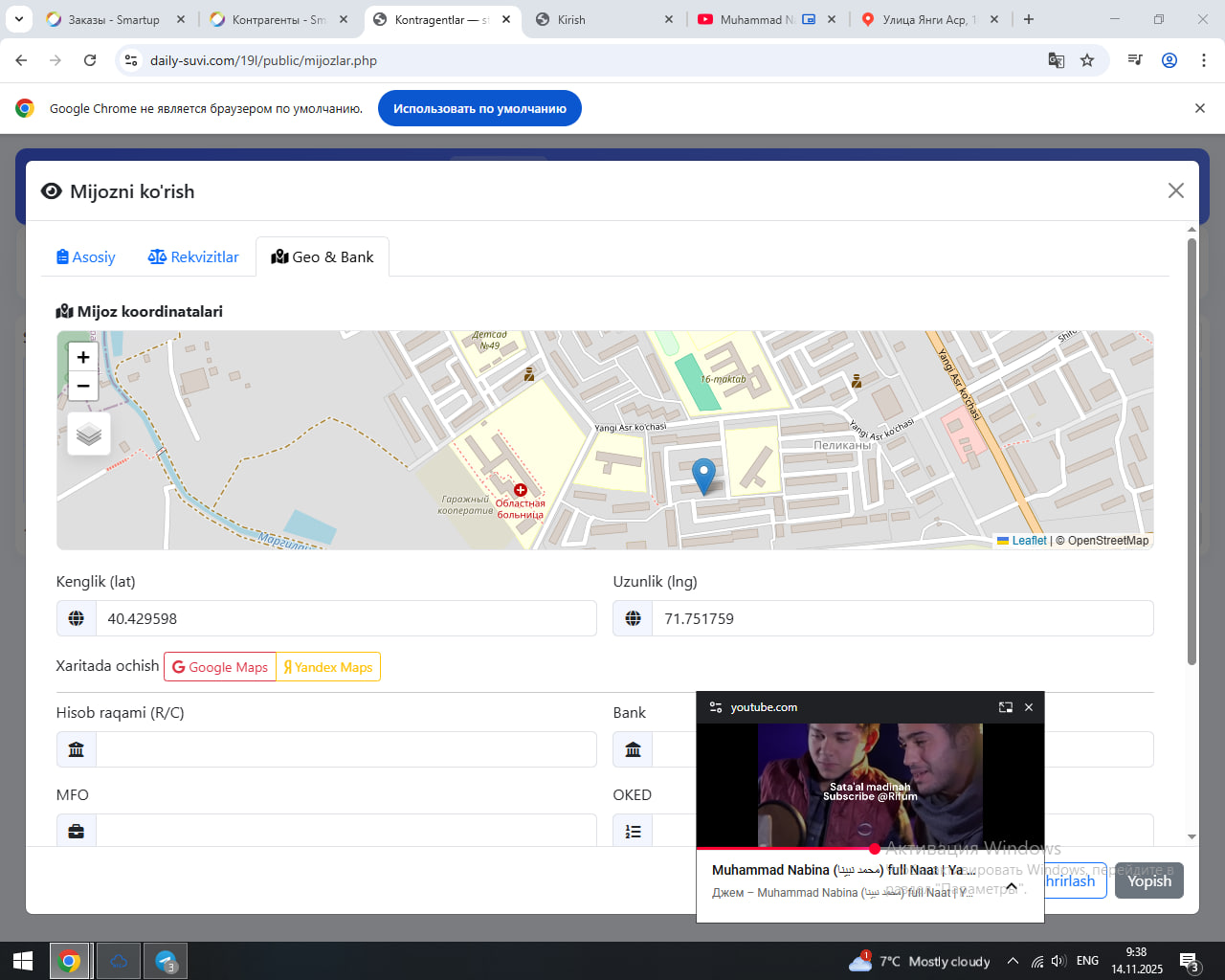Expand the YouTube mini player to tab
The height and width of the screenshot is (980, 1225).
click(1005, 707)
